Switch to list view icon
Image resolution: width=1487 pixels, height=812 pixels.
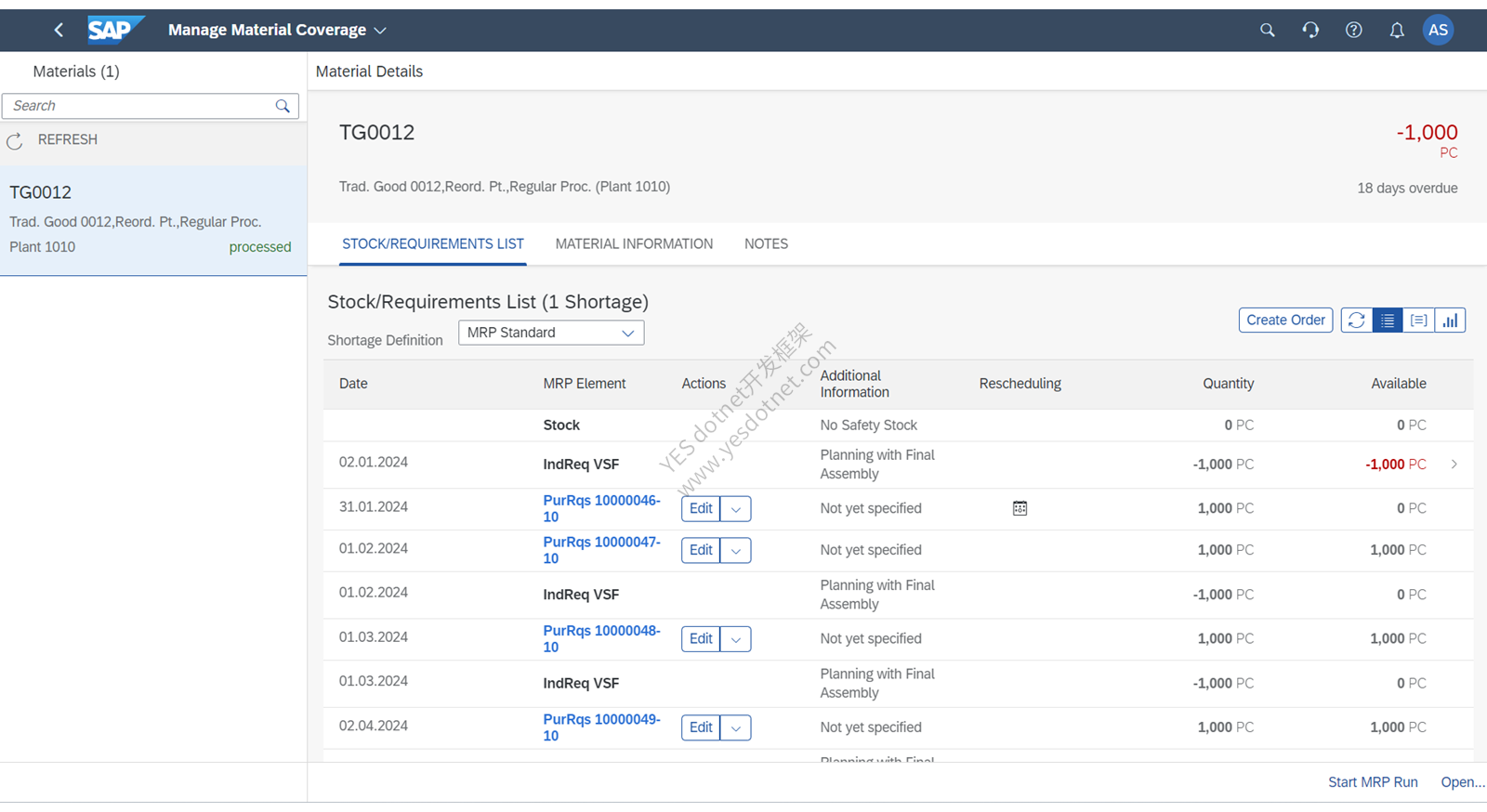pyautogui.click(x=1388, y=321)
